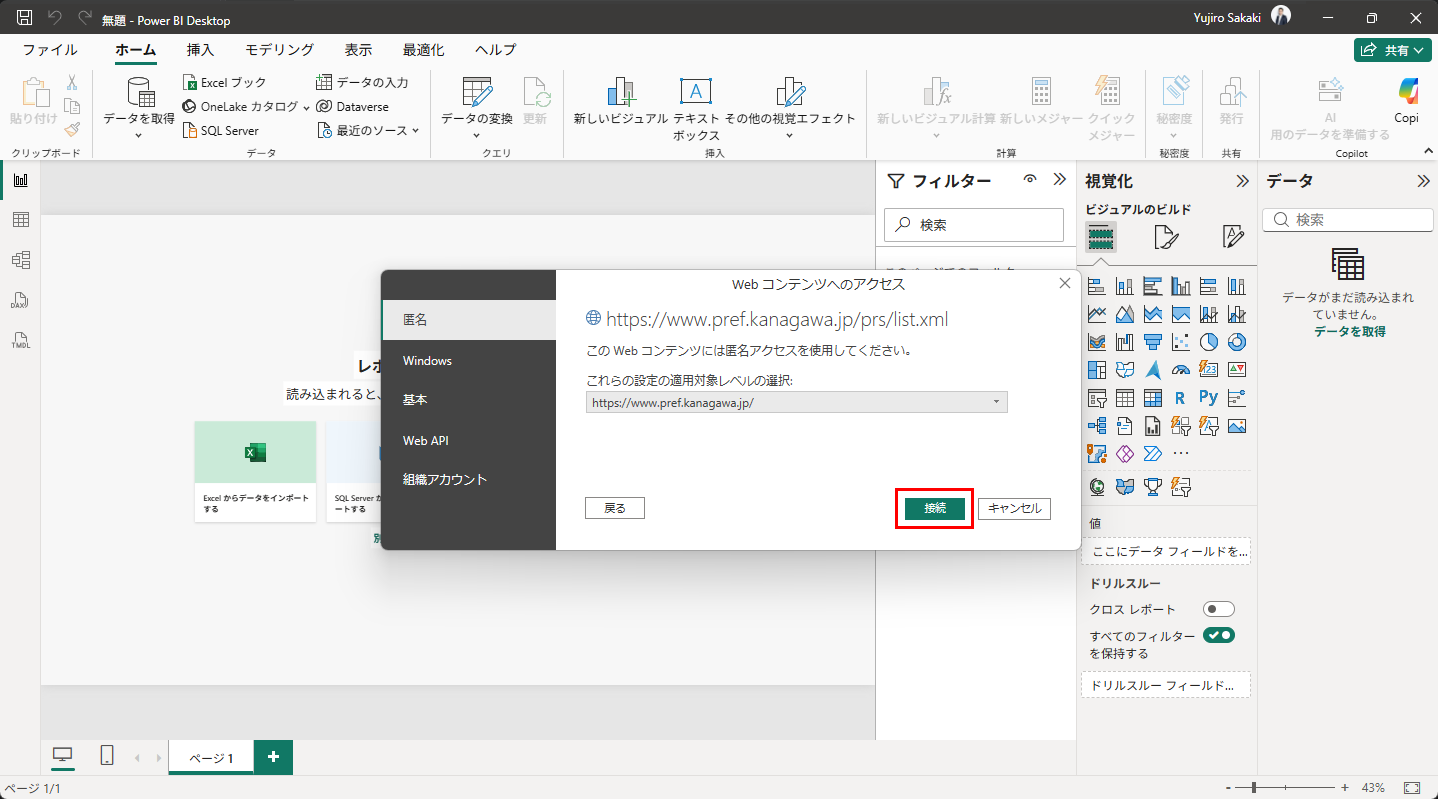1438x799 pixels.
Task: Select the KPI visual
Action: pos(1236,370)
